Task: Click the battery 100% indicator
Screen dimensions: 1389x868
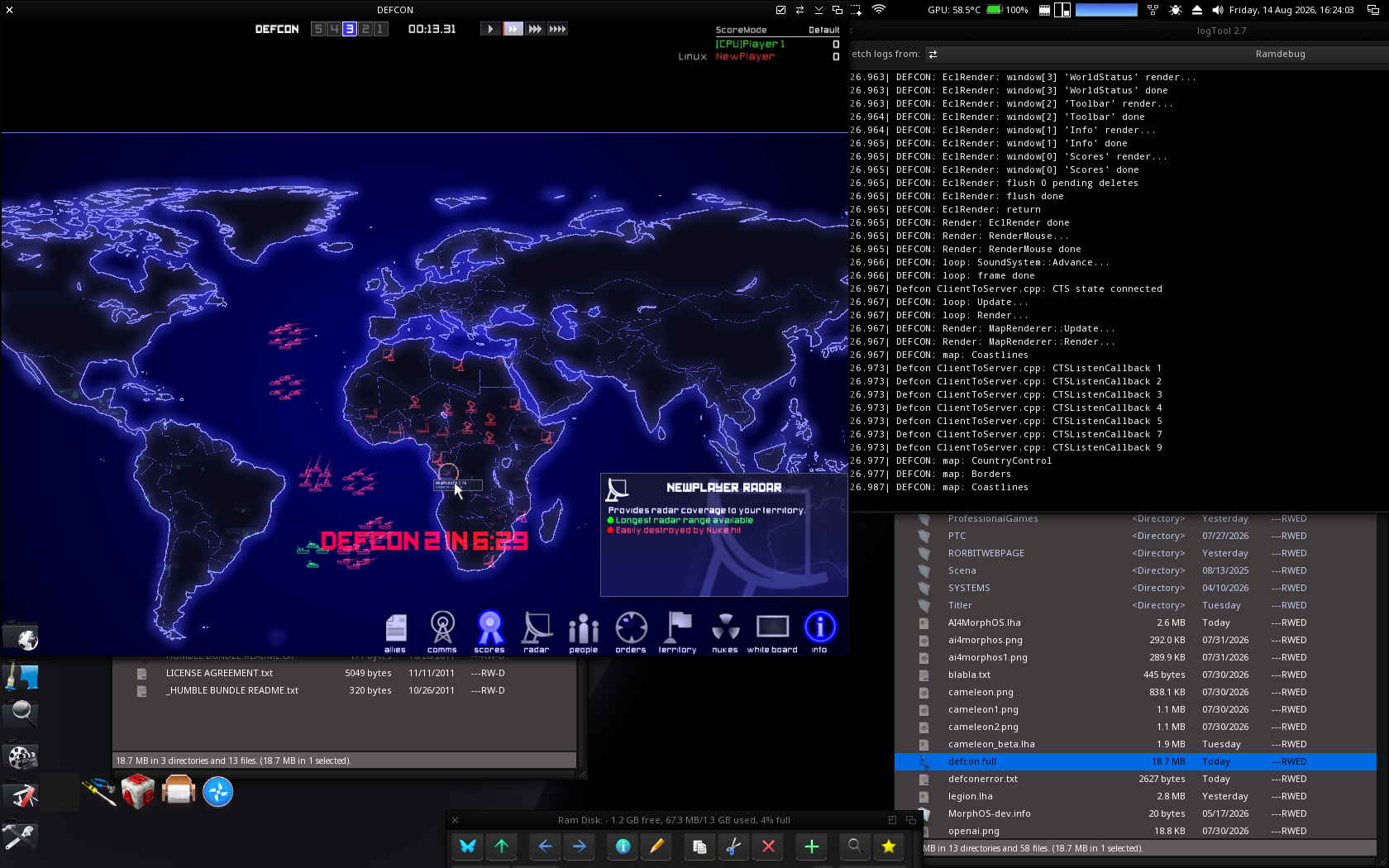Action: pos(1007,10)
